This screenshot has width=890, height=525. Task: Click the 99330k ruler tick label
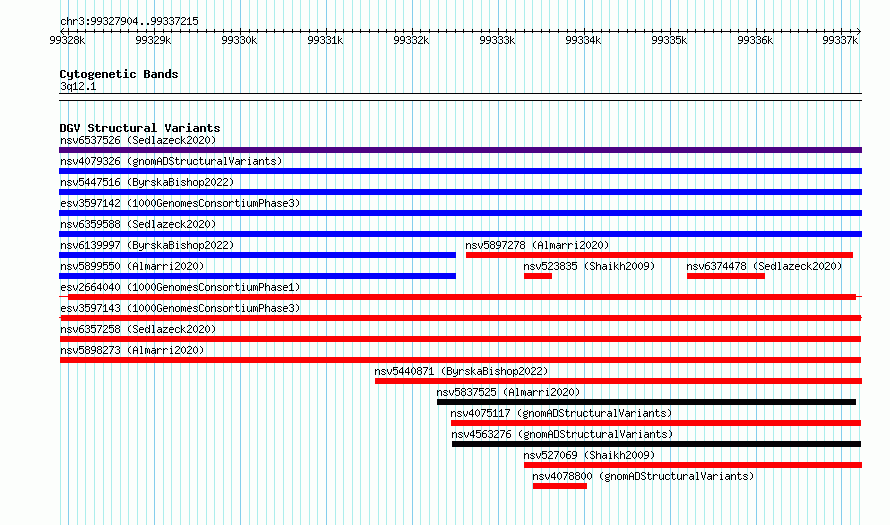[x=239, y=40]
